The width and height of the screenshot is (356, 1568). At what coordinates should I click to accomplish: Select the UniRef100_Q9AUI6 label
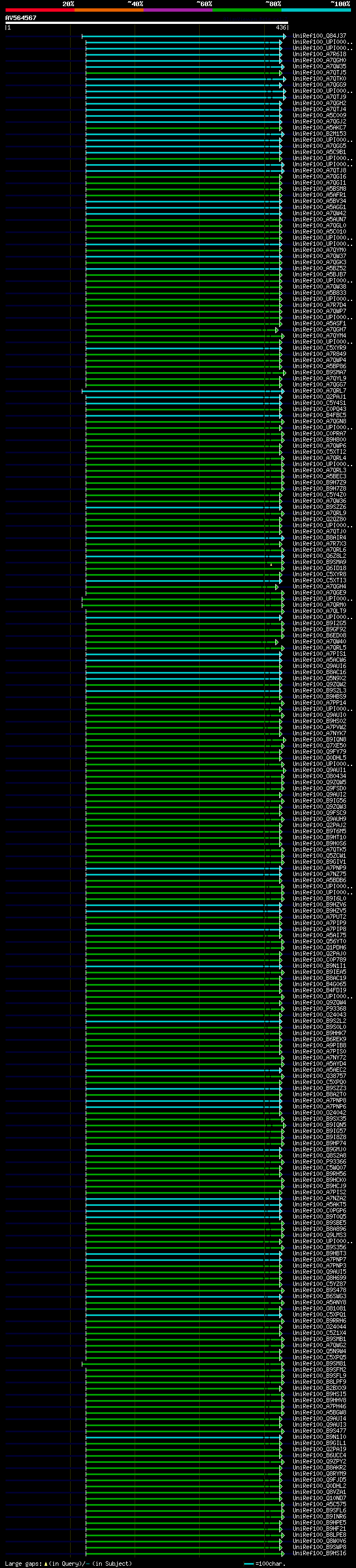tap(319, 666)
